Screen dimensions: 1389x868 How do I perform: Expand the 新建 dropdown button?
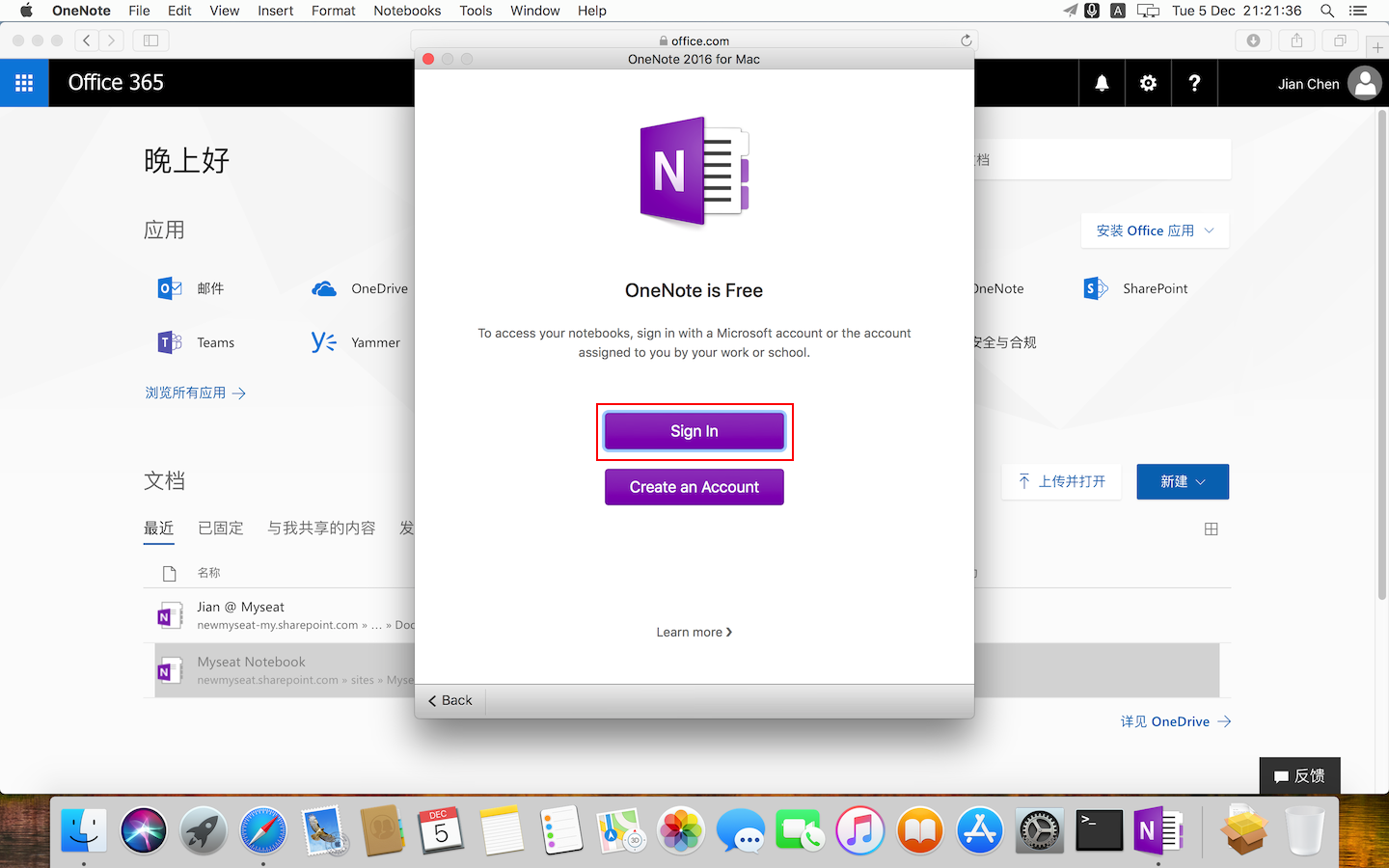coord(1183,481)
